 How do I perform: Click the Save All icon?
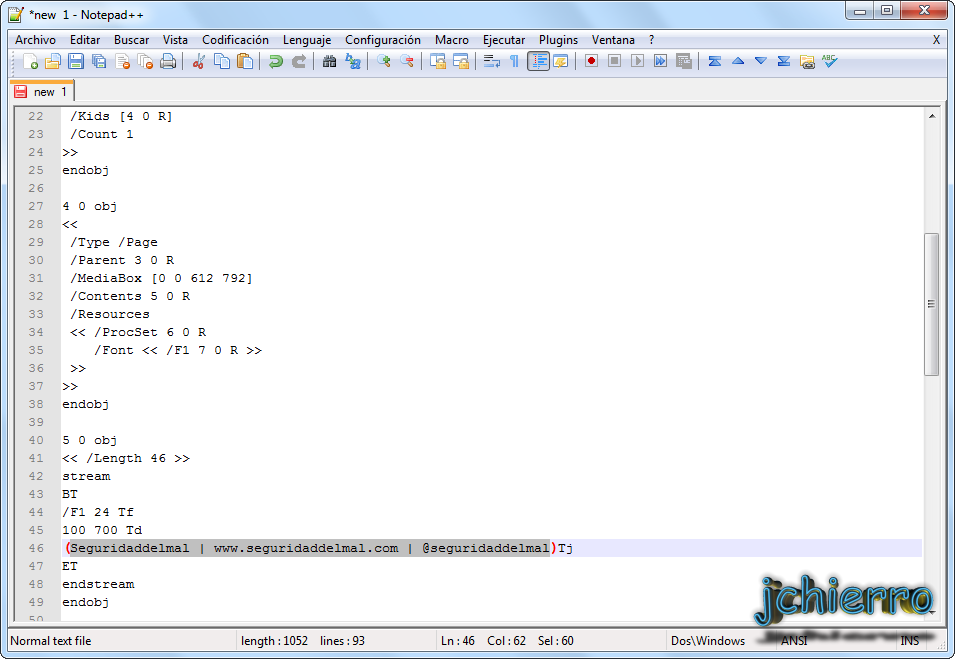[99, 61]
